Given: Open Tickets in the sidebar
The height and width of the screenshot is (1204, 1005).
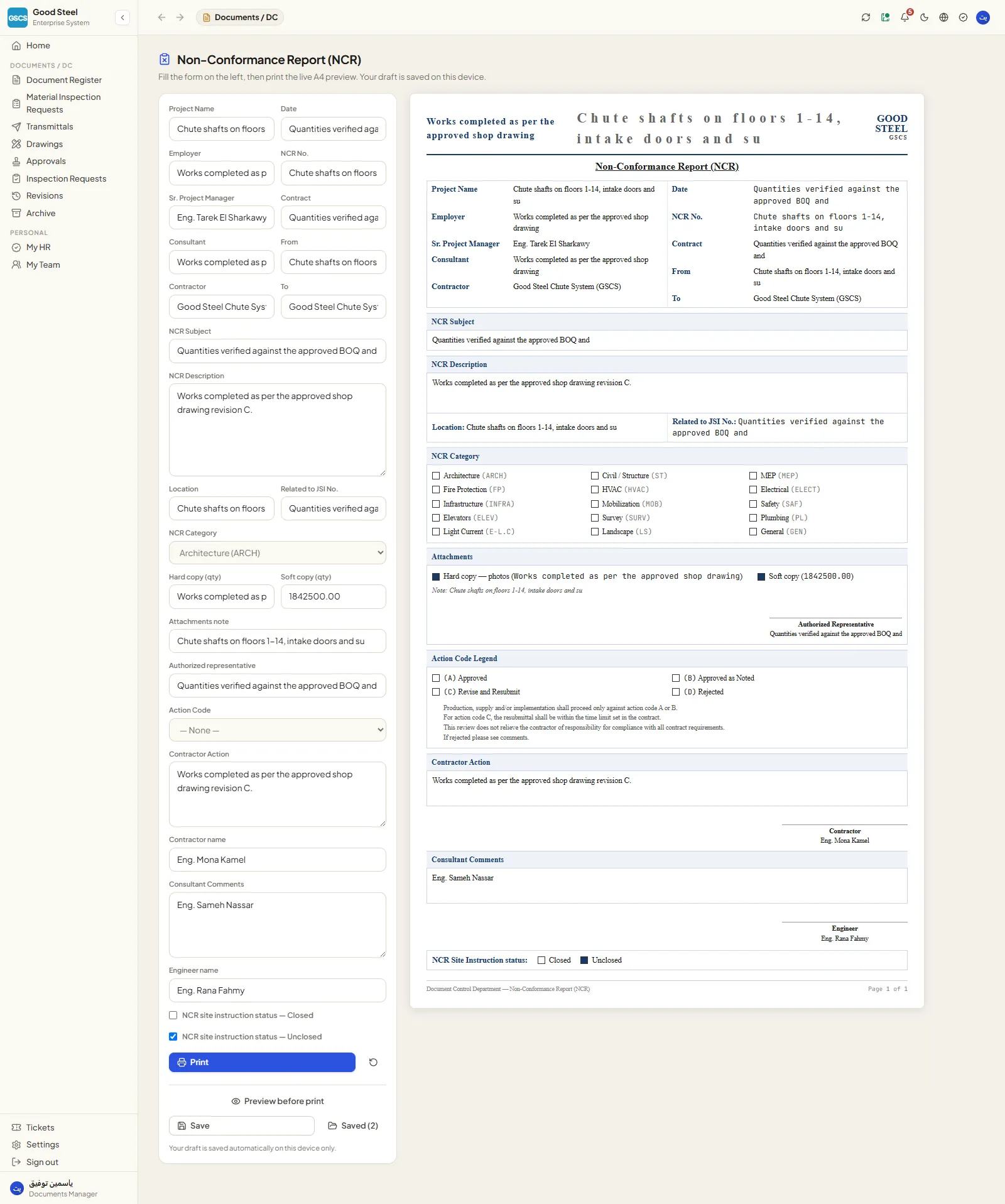Looking at the screenshot, I should click(69, 1127).
